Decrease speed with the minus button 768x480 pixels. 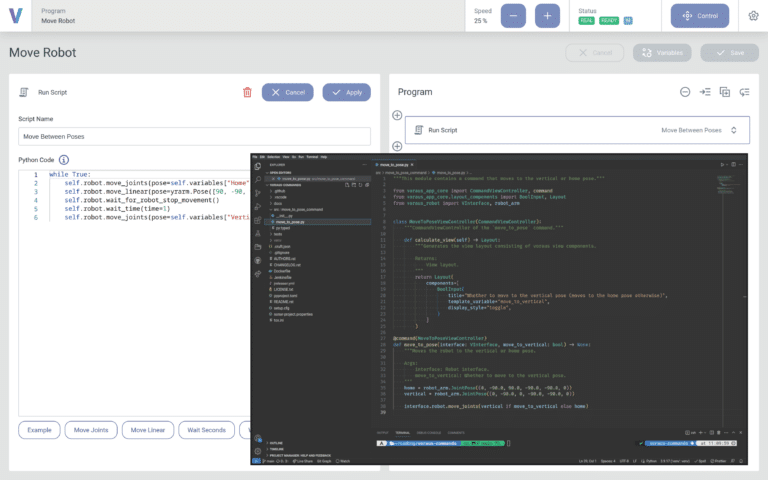[512, 15]
